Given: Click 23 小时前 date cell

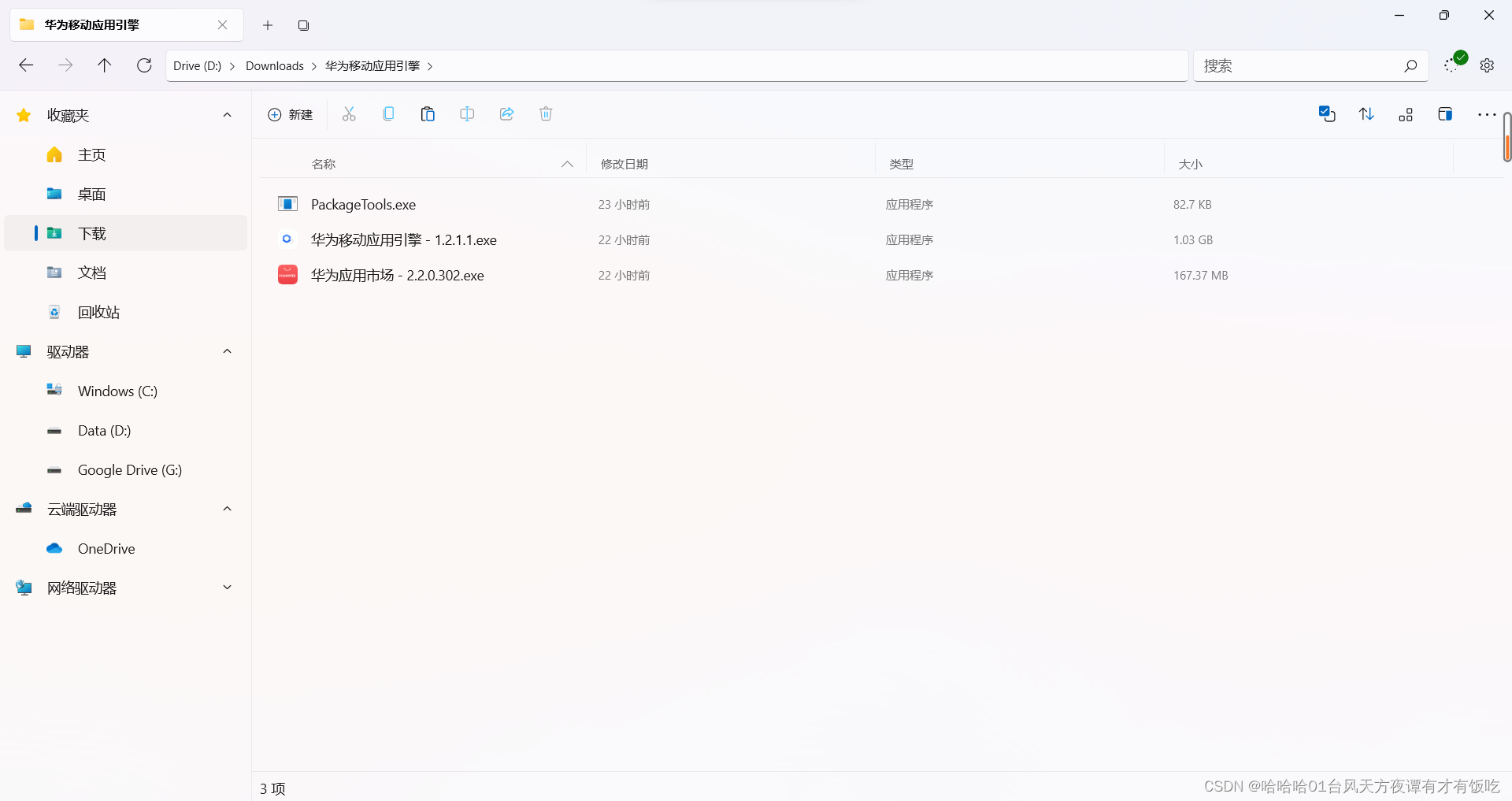Looking at the screenshot, I should click(x=624, y=205).
